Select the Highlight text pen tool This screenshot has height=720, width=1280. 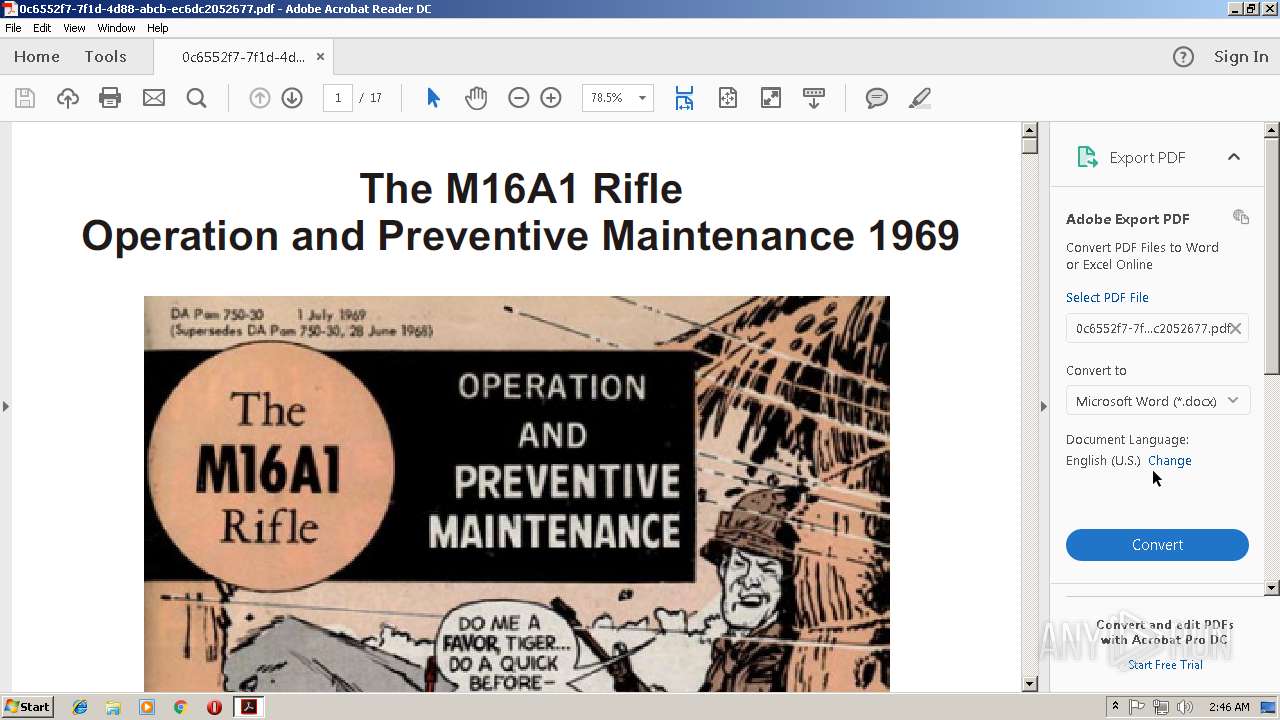coord(919,98)
